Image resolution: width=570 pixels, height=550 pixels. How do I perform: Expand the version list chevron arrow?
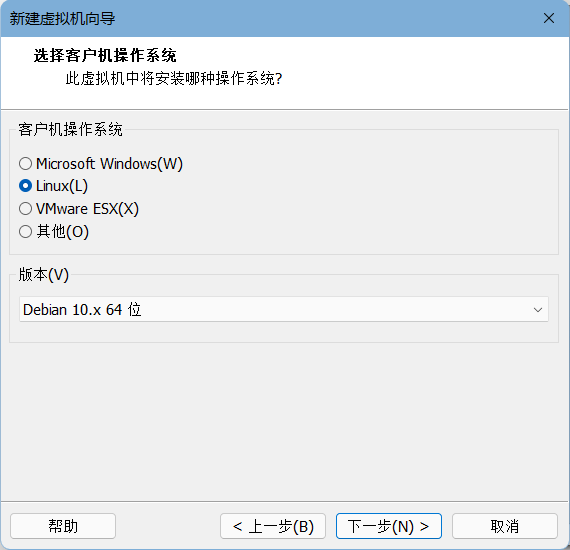tap(538, 310)
